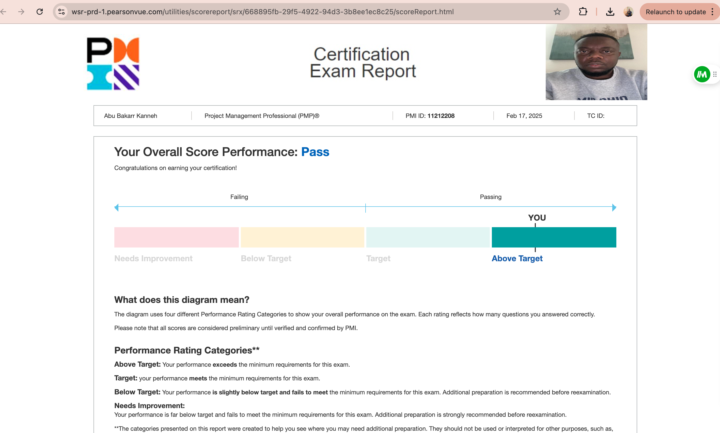The width and height of the screenshot is (720, 433).
Task: Click the pearsonvue URL in the address bar
Action: pyautogui.click(x=263, y=11)
